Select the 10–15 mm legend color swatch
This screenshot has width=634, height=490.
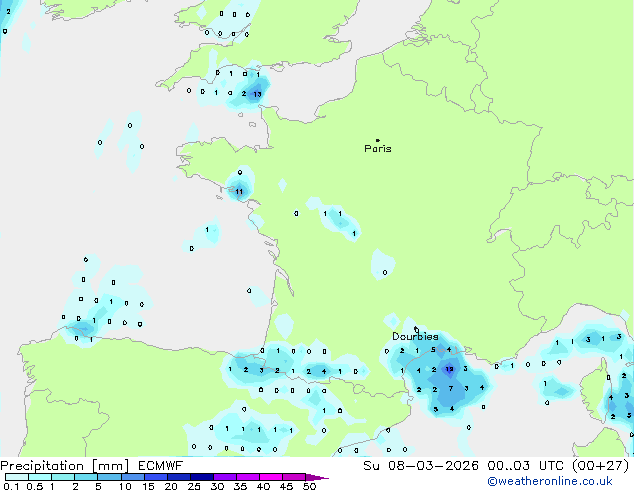coord(132,477)
